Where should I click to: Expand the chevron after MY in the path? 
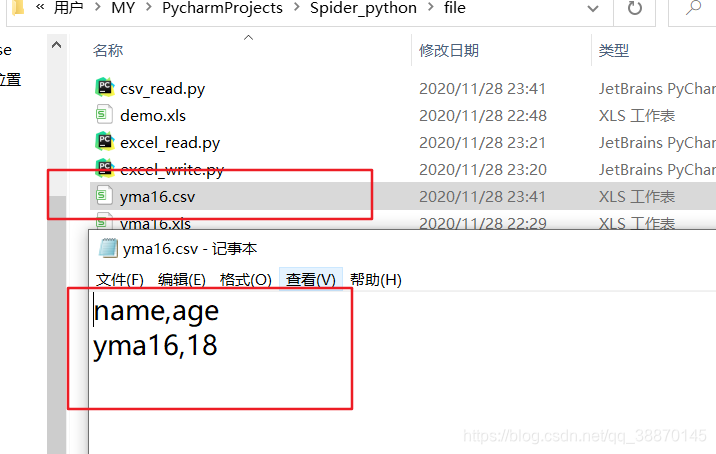tap(148, 8)
